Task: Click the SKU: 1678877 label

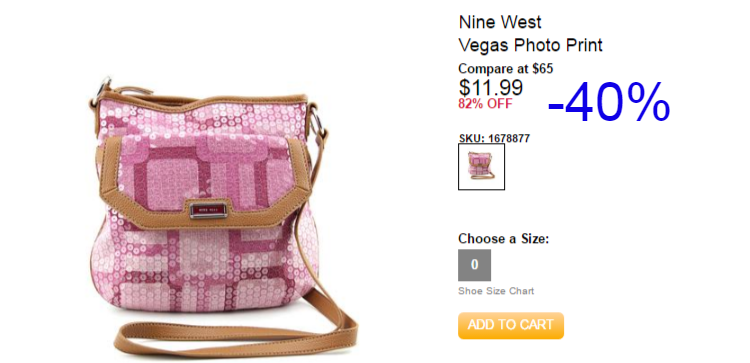Action: click(494, 139)
